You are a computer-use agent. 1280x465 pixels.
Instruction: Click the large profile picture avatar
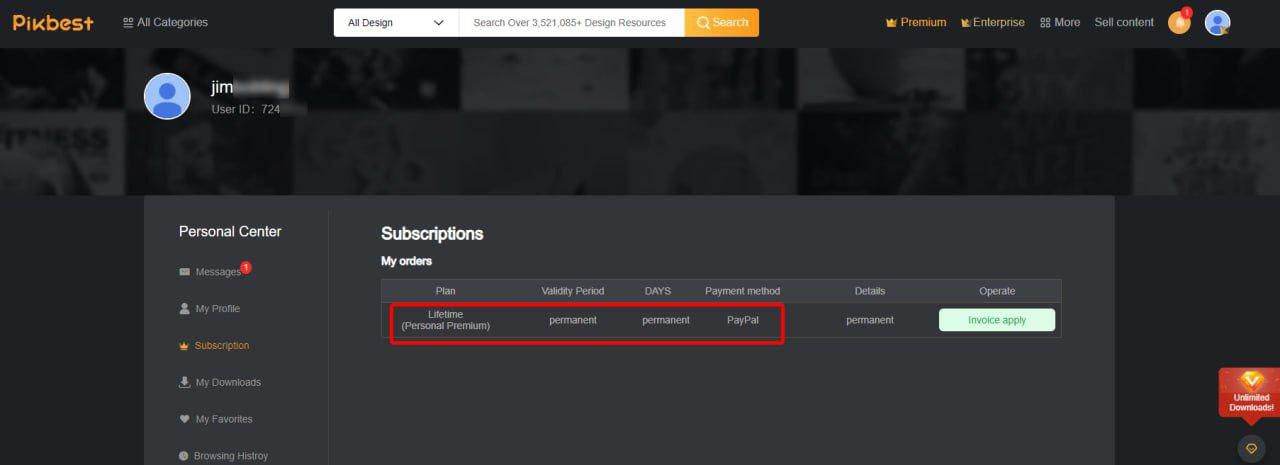point(167,96)
